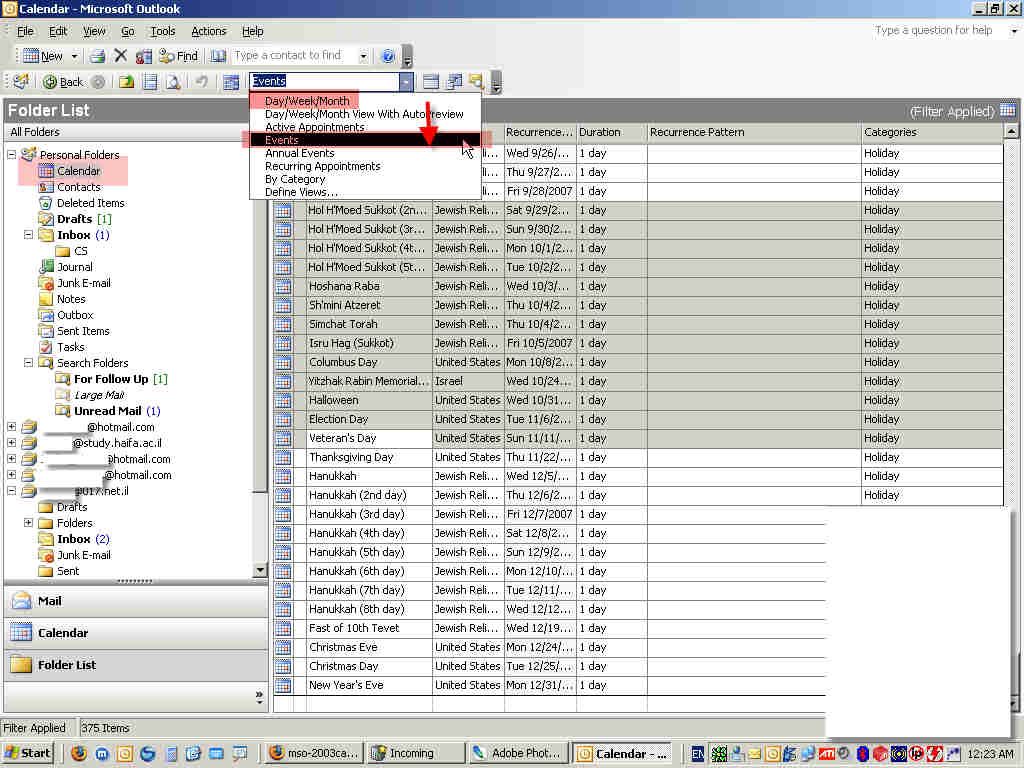This screenshot has height=768, width=1024.
Task: Select the Thanksgiving Day event row
Action: click(638, 457)
